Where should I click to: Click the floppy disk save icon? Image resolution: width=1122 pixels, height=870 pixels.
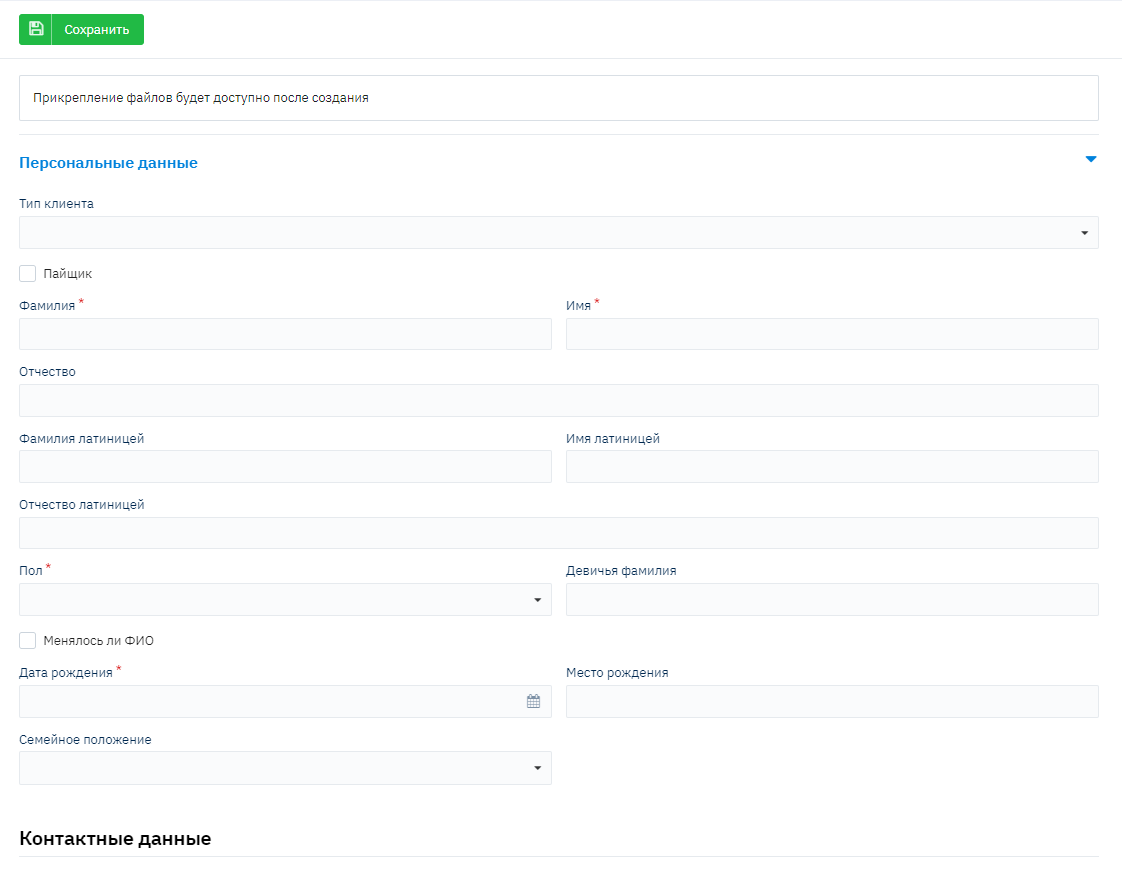[x=36, y=29]
